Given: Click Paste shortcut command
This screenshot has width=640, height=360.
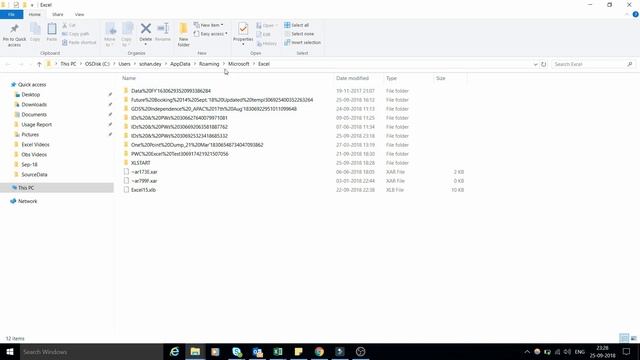Looking at the screenshot, I should (79, 42).
